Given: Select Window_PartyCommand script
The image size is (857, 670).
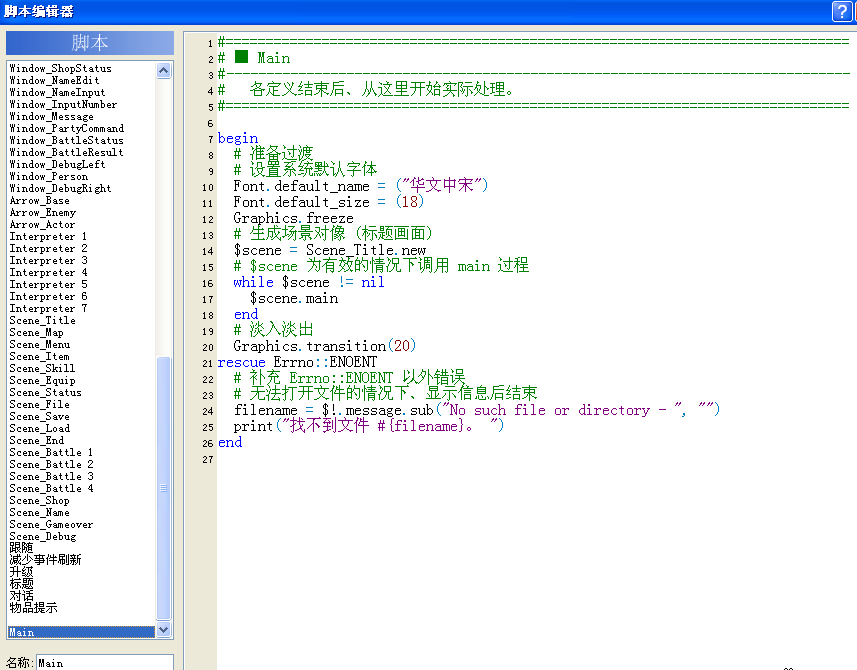Looking at the screenshot, I should click(67, 128).
